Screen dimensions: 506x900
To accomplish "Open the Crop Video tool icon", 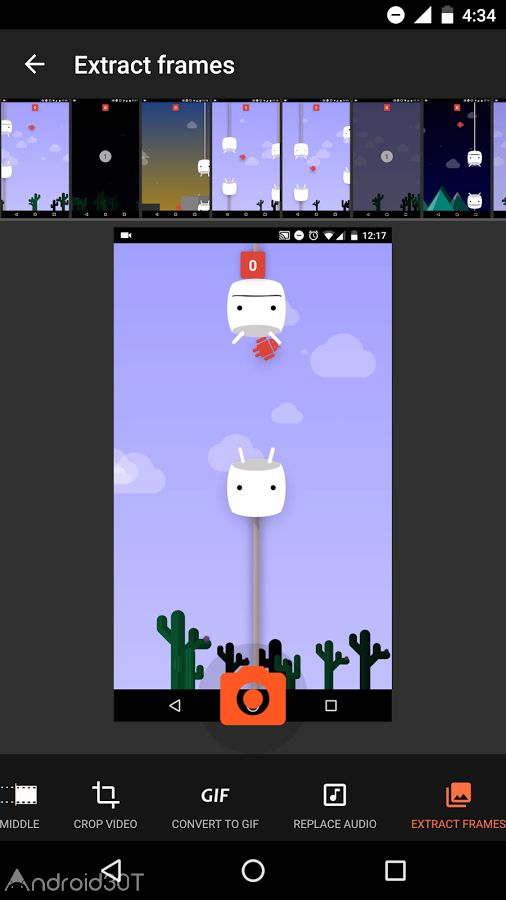I will coord(106,795).
